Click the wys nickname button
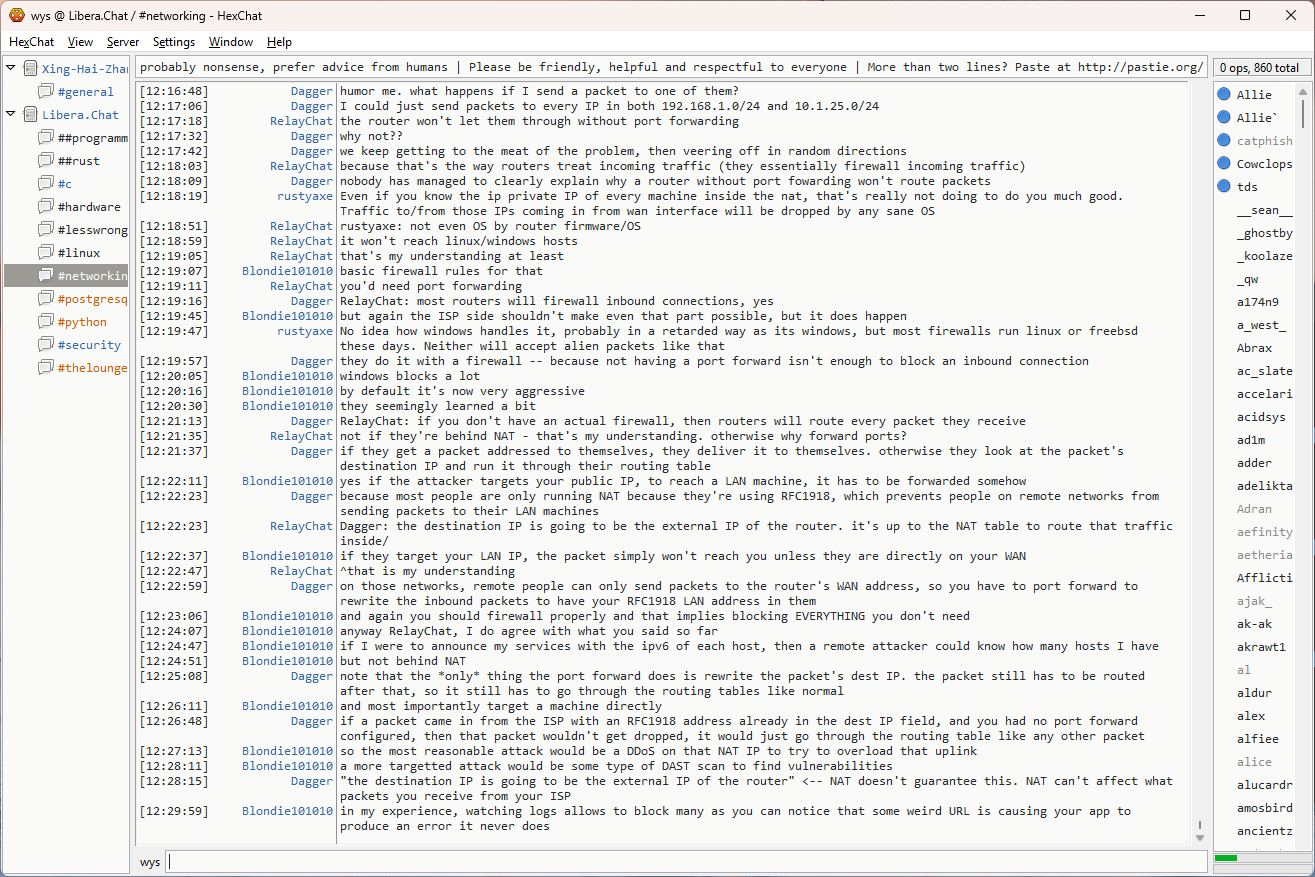Viewport: 1315px width, 877px height. (150, 862)
